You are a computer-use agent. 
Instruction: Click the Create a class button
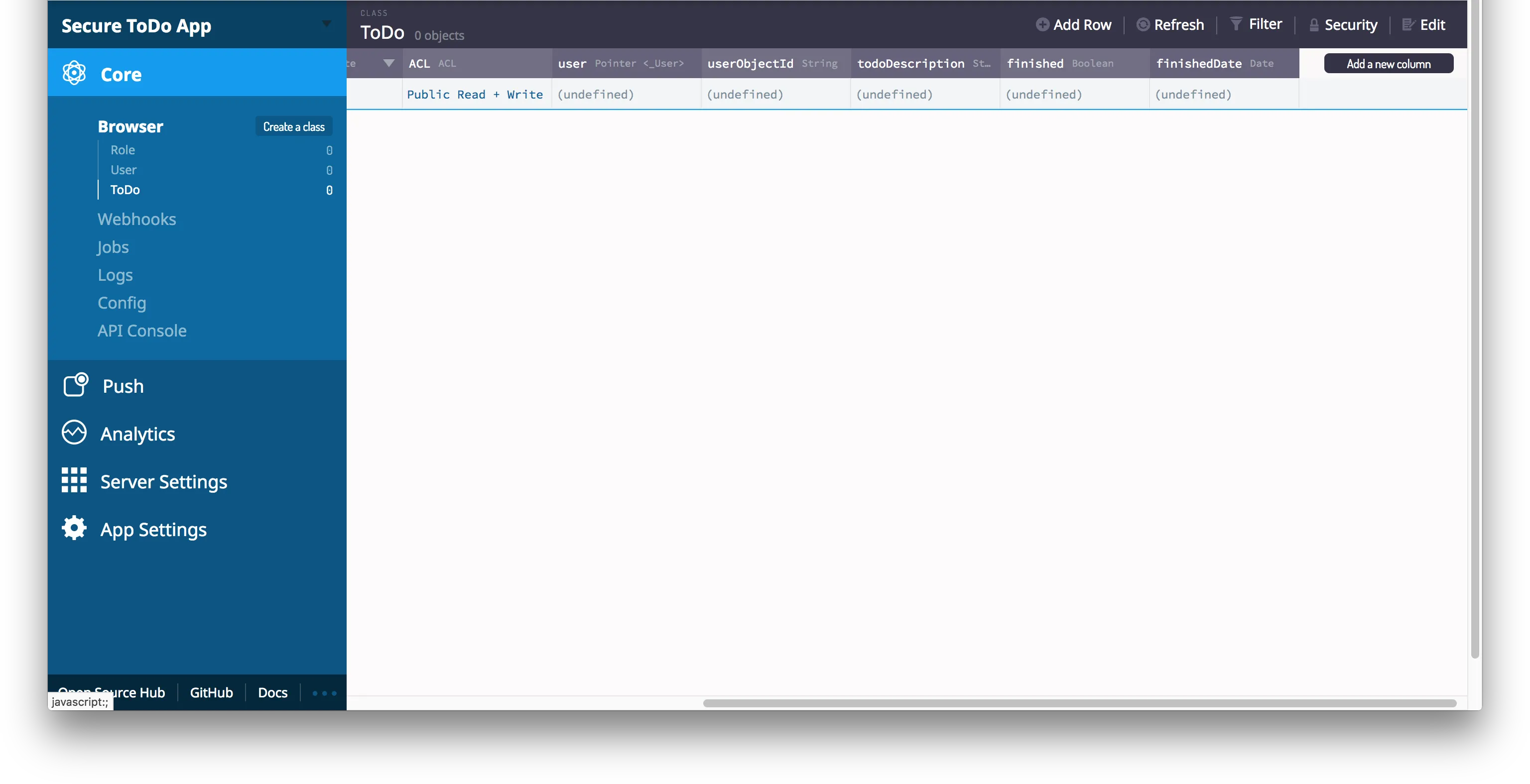[x=293, y=126]
